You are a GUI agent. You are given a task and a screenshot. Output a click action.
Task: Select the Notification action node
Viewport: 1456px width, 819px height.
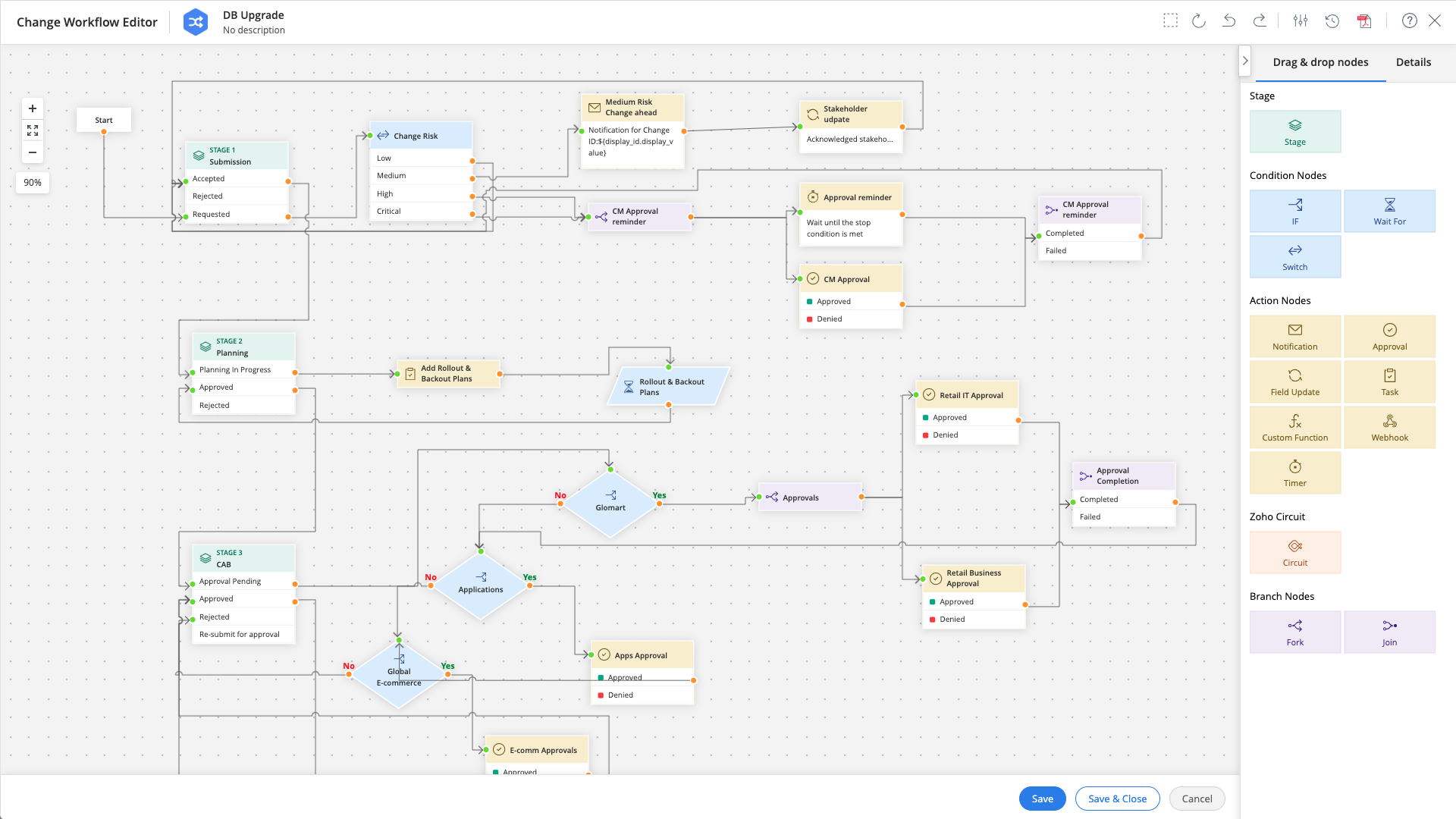coord(1295,336)
